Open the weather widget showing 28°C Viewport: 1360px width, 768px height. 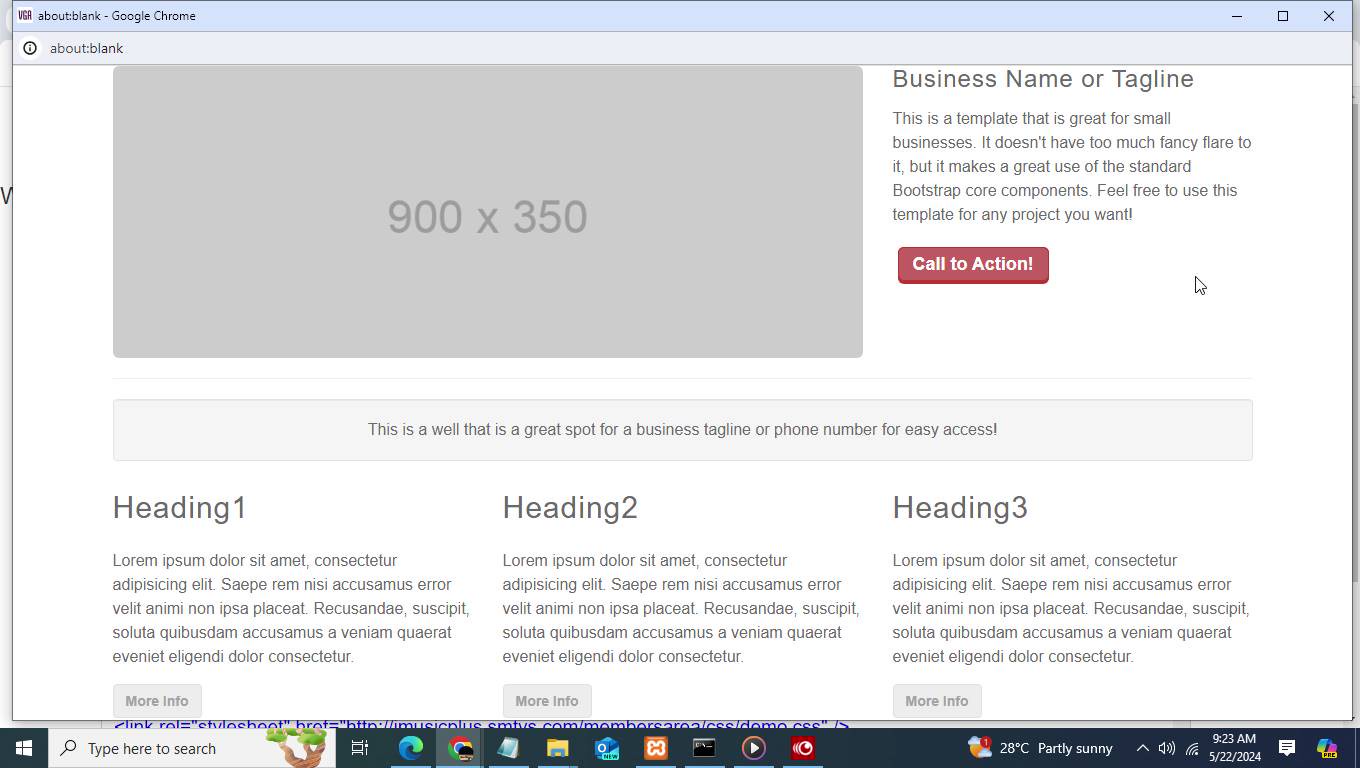pyautogui.click(x=1040, y=748)
